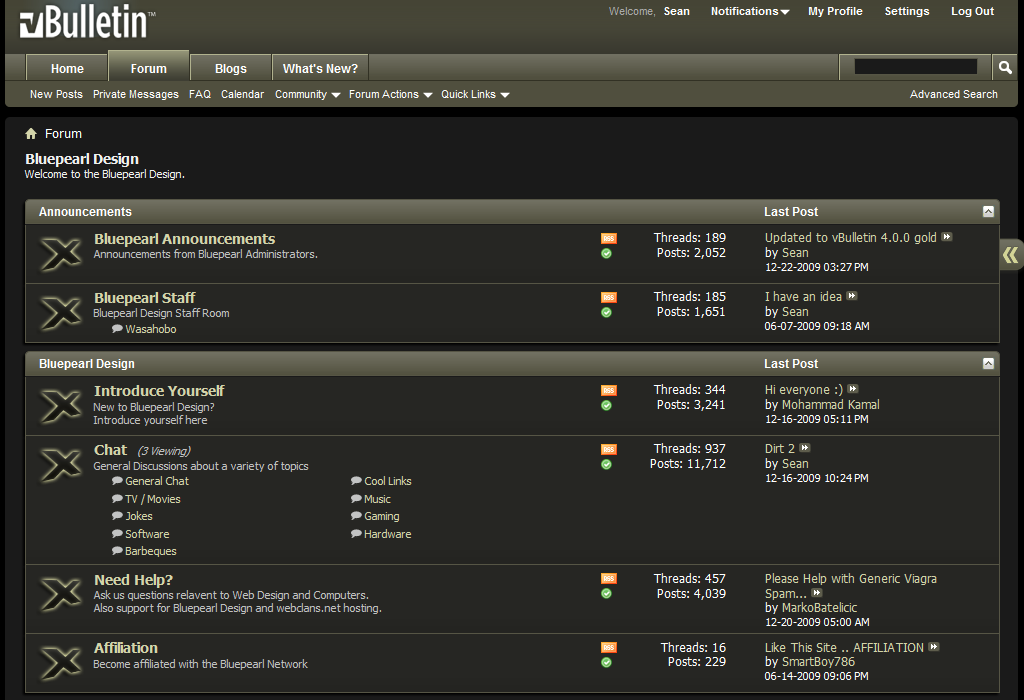The image size is (1024, 700).
Task: Click forum status icon beside Need Help?
Action: pos(61,594)
